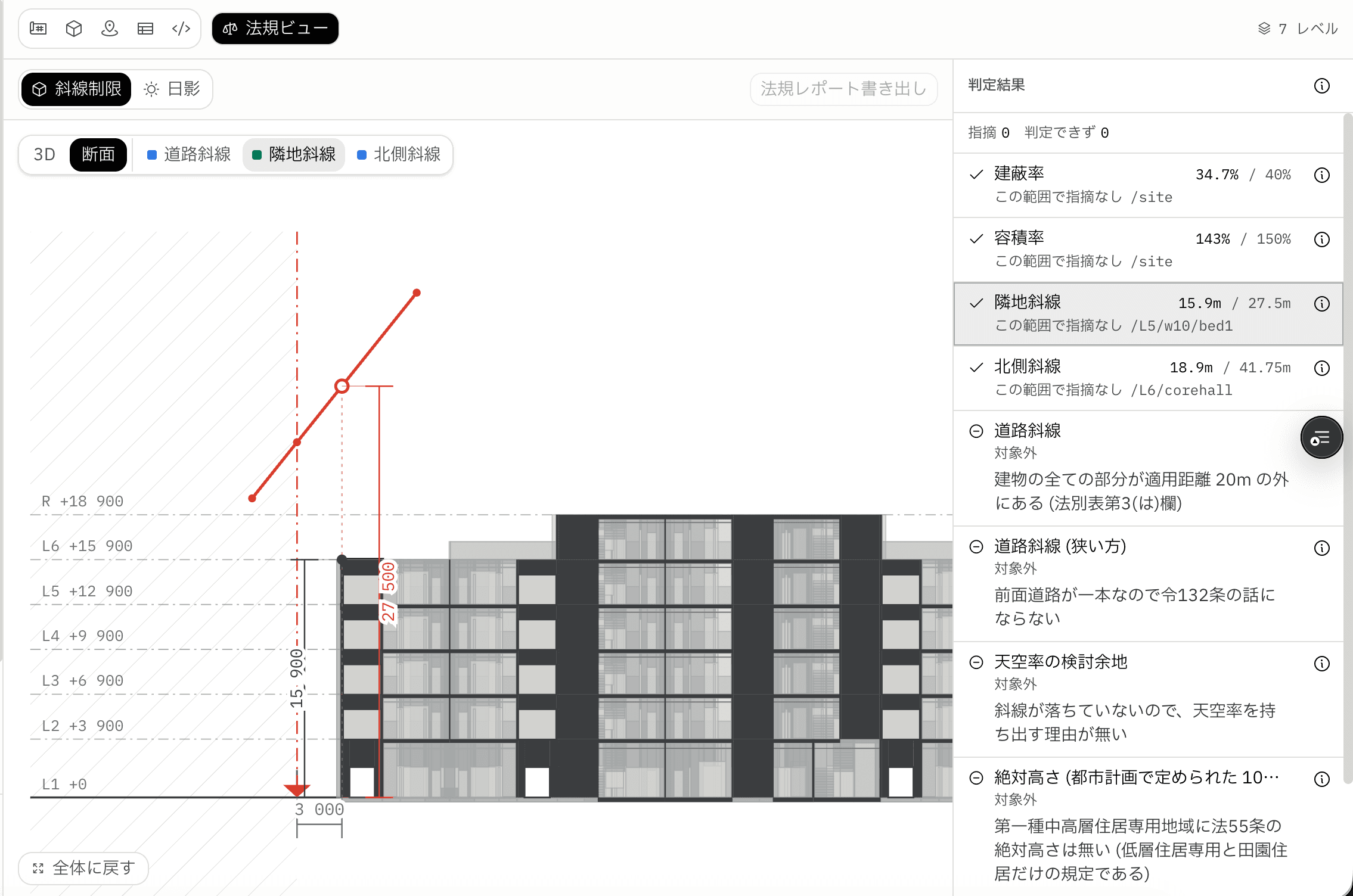Click the 判定できず 0 summary count
Image resolution: width=1353 pixels, height=896 pixels.
(1067, 132)
